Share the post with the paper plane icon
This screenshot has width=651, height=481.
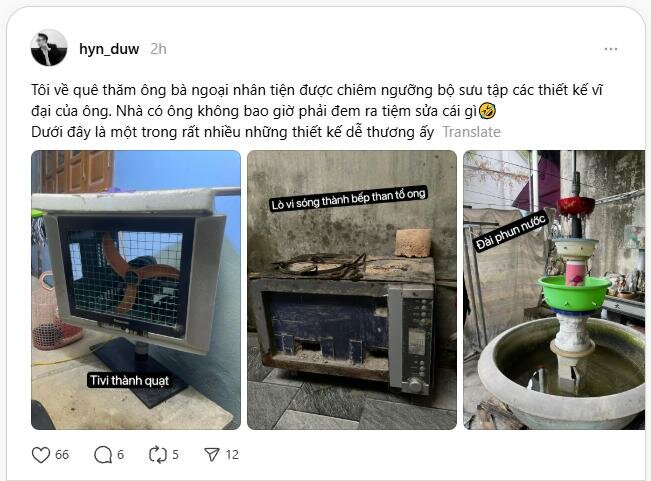click(x=212, y=455)
